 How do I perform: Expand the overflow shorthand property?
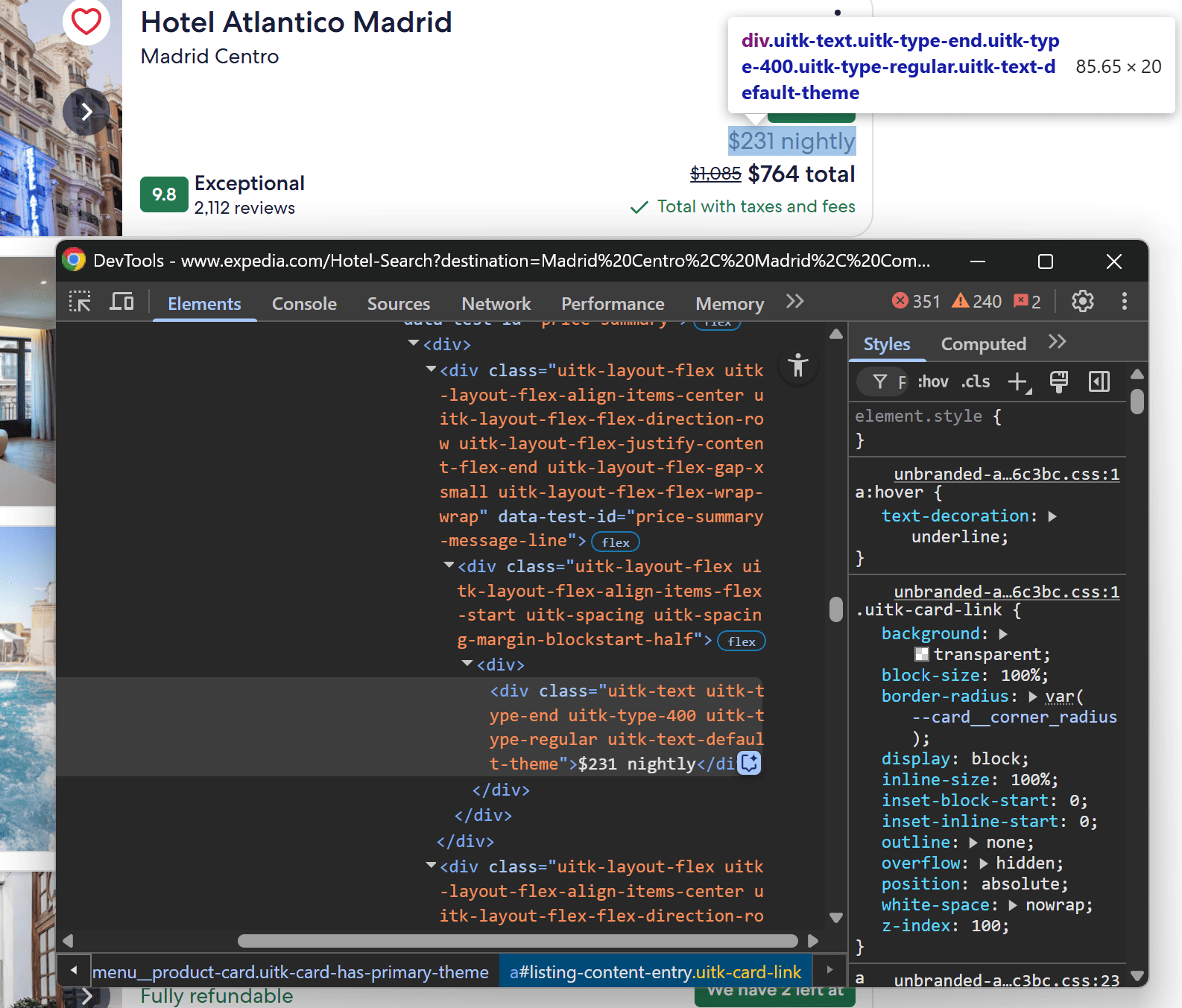click(x=984, y=863)
